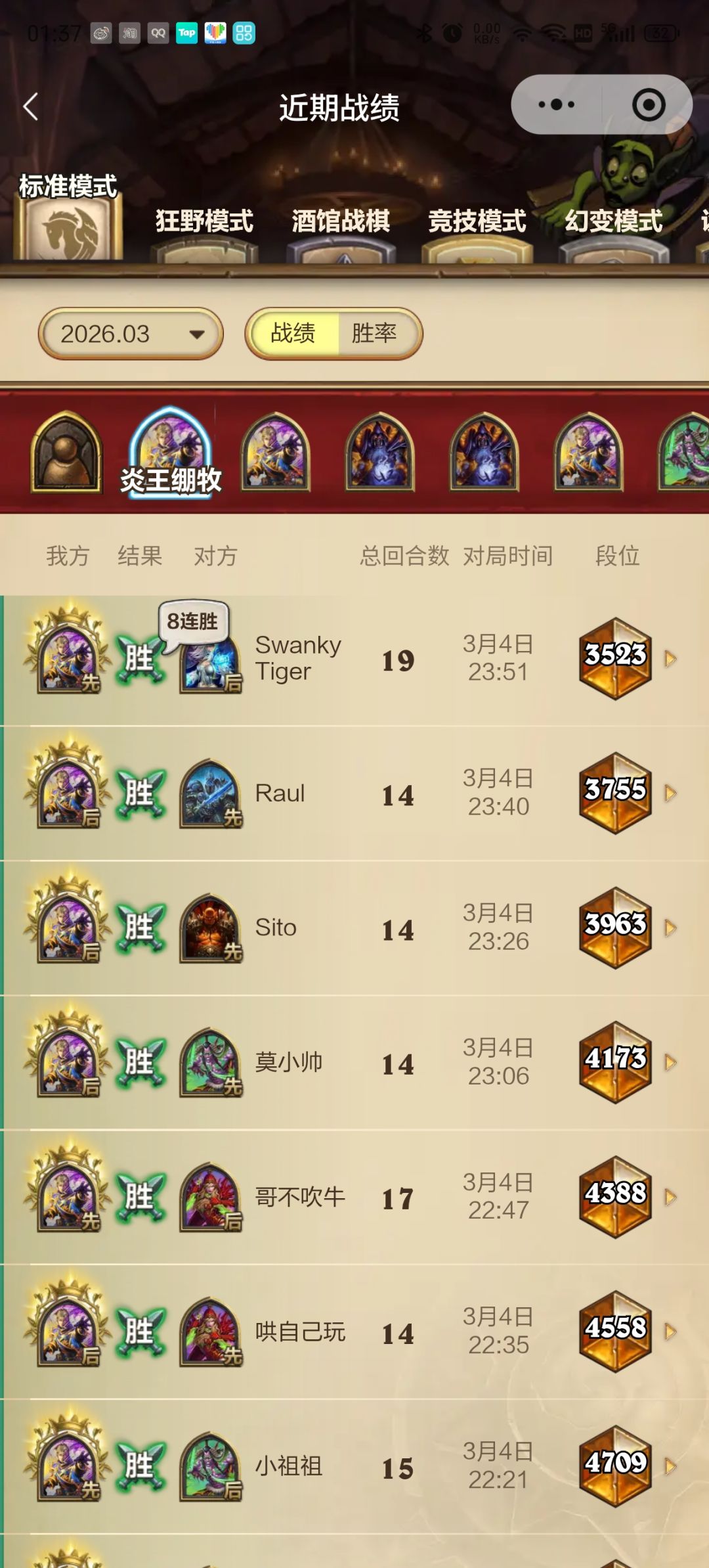Expand details arrow for Sito match
Viewport: 709px width, 1568px height.
pyautogui.click(x=670, y=928)
